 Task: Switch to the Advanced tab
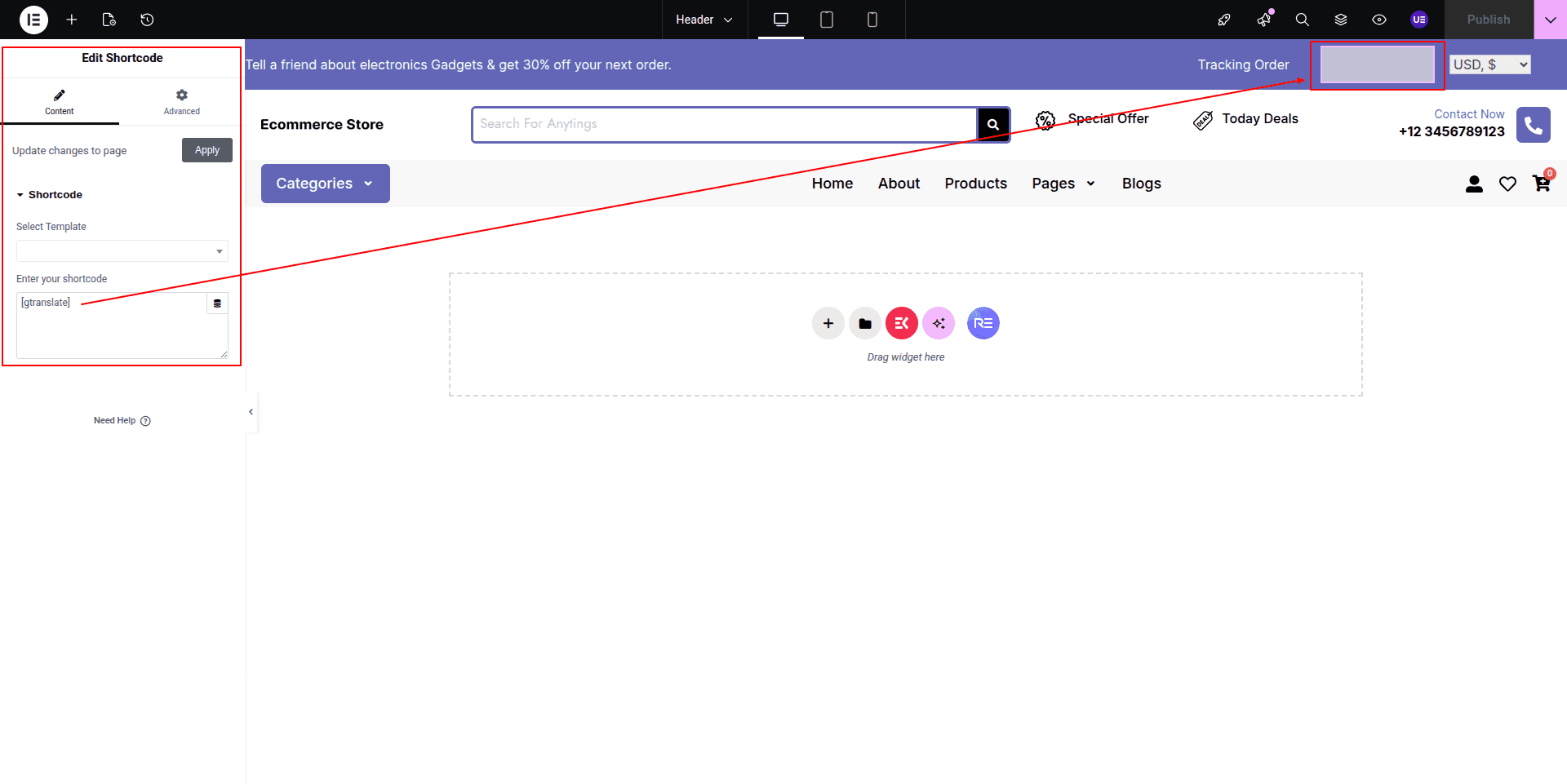pos(181,102)
